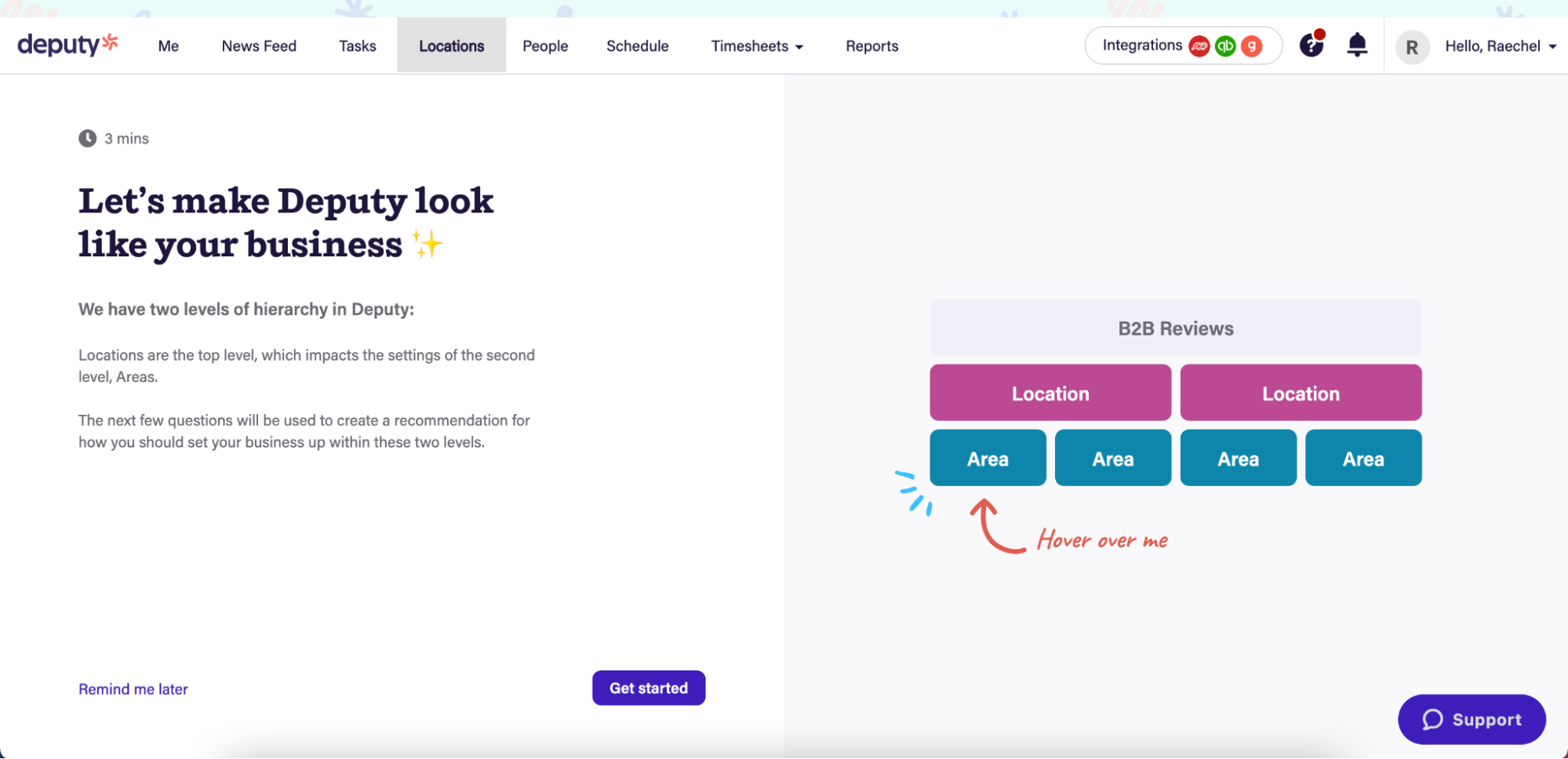Viewport: 1568px width, 759px height.
Task: Switch to the News Feed tab
Action: (259, 46)
